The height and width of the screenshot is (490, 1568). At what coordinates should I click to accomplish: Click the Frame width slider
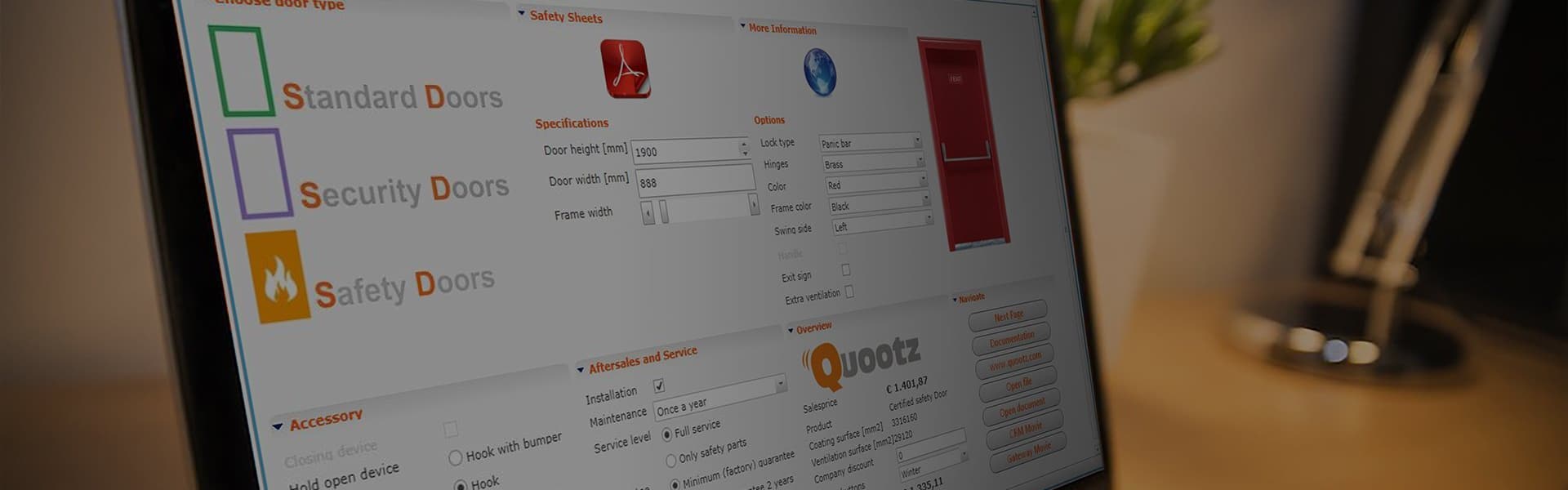point(701,210)
